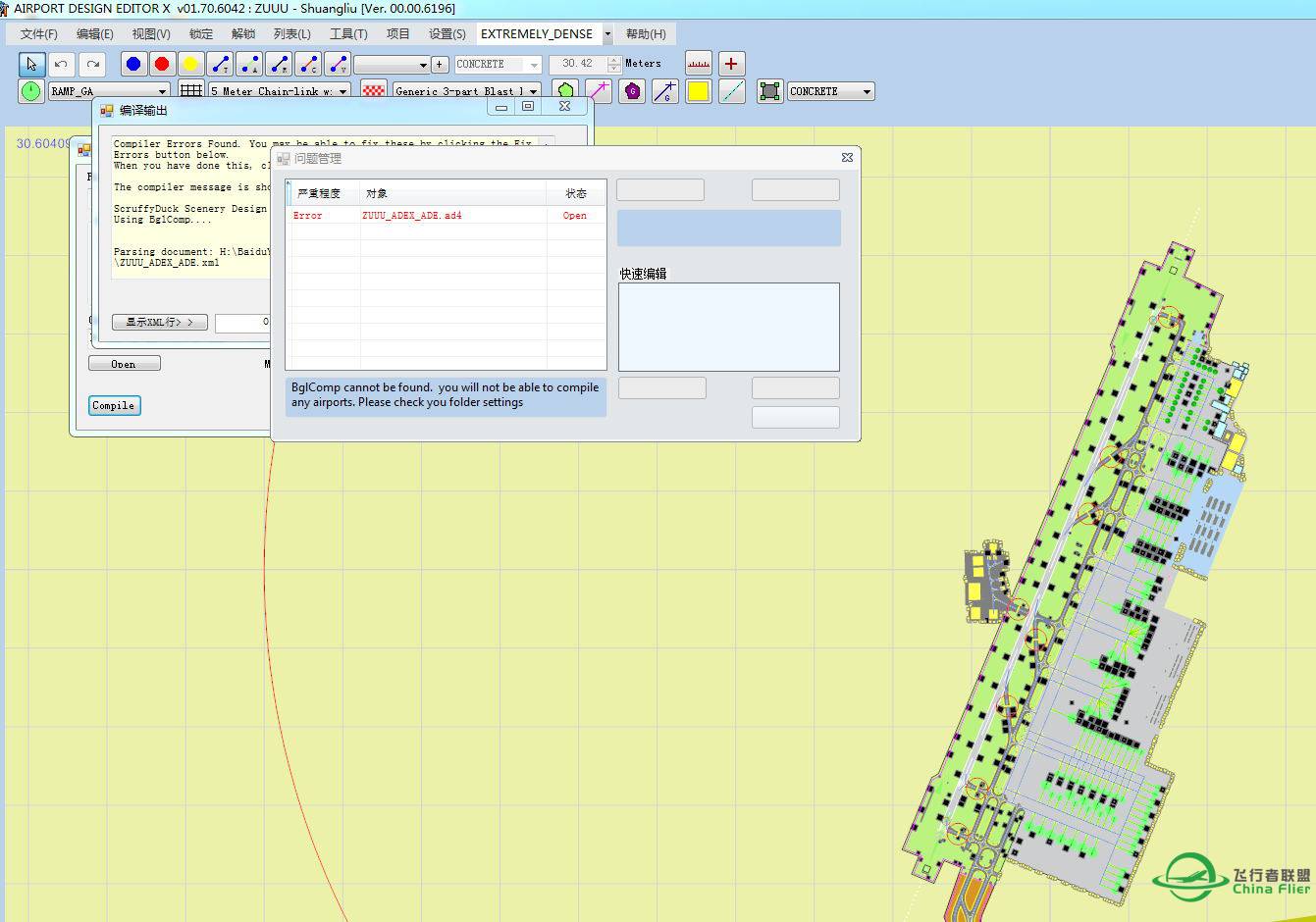
Task: Click the yellow square color swatch
Action: click(x=698, y=91)
